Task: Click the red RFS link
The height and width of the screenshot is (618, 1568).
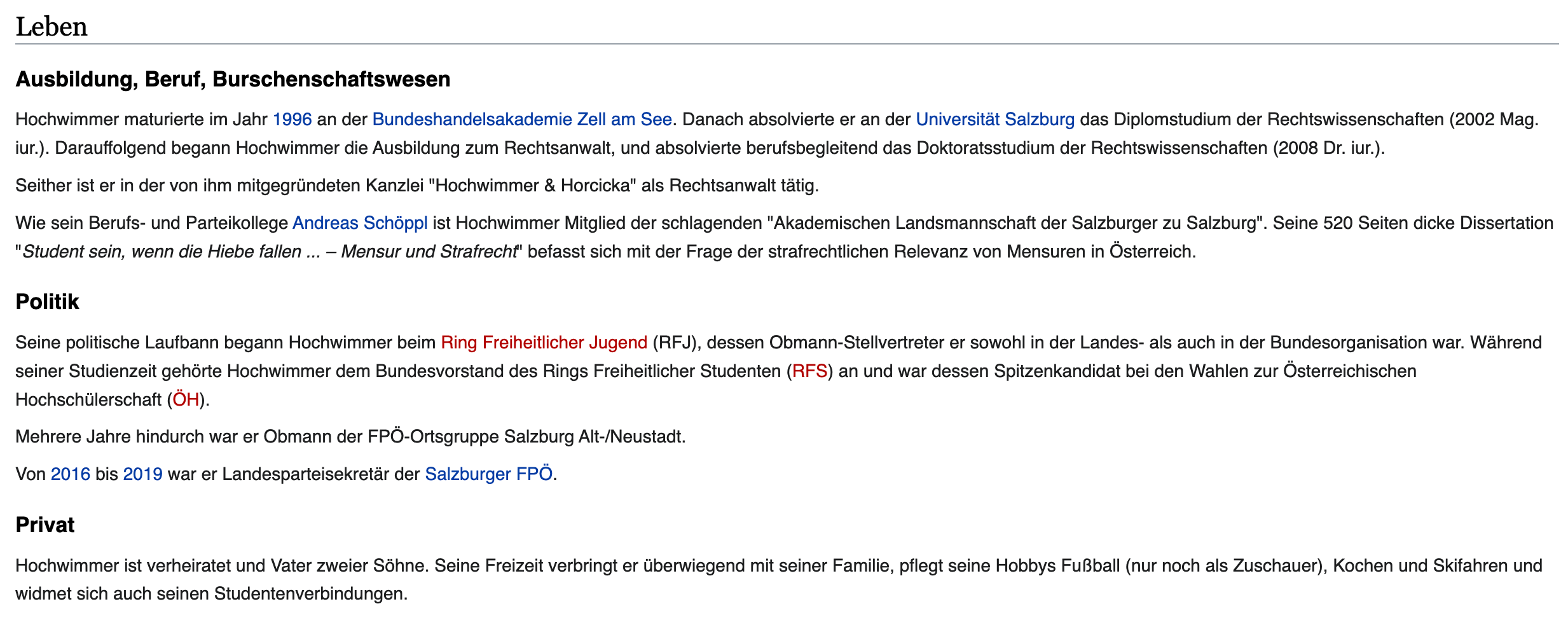Action: tap(809, 371)
